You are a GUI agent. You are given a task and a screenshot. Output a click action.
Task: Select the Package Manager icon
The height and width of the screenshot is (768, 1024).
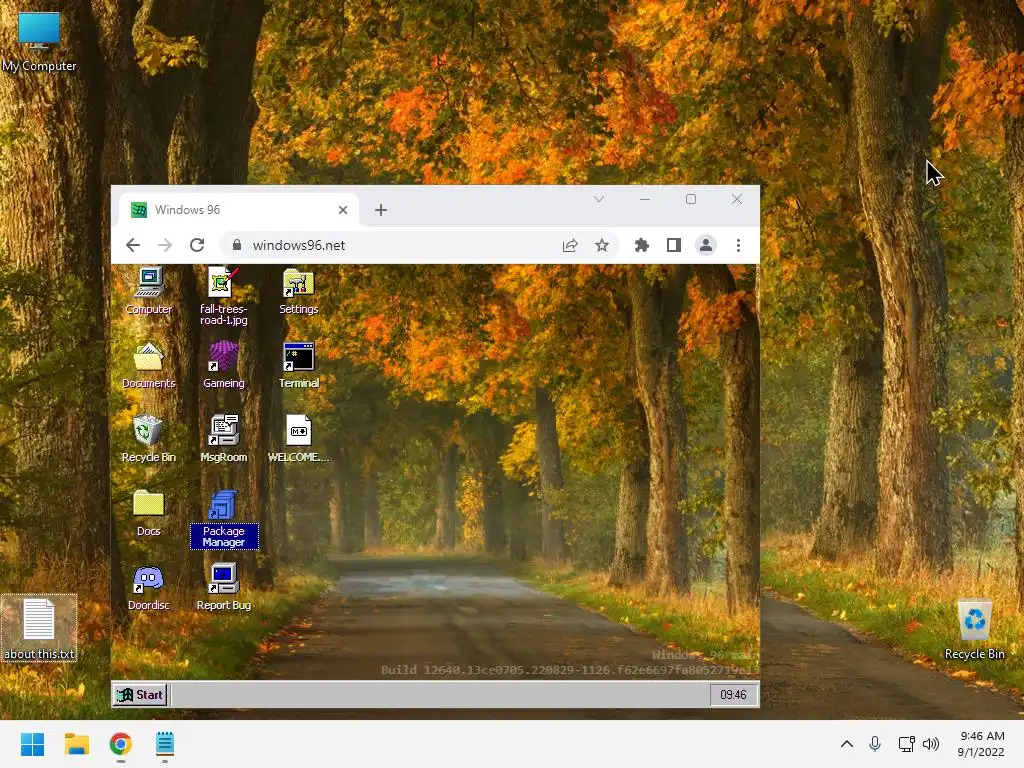point(224,520)
